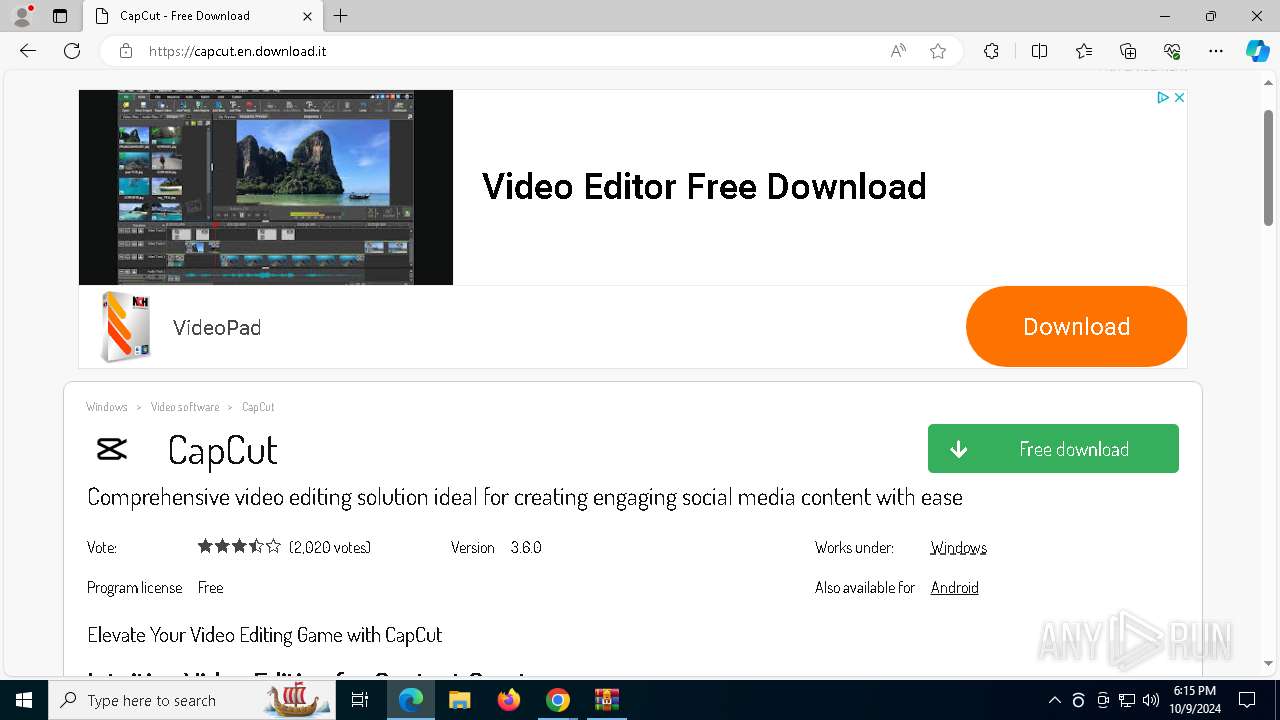
Task: Refresh the current page
Action: [72, 51]
